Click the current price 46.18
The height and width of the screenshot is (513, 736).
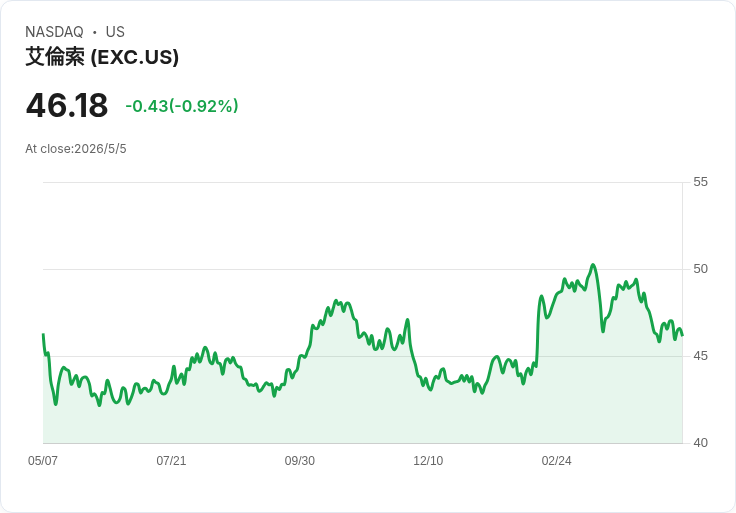(x=67, y=106)
